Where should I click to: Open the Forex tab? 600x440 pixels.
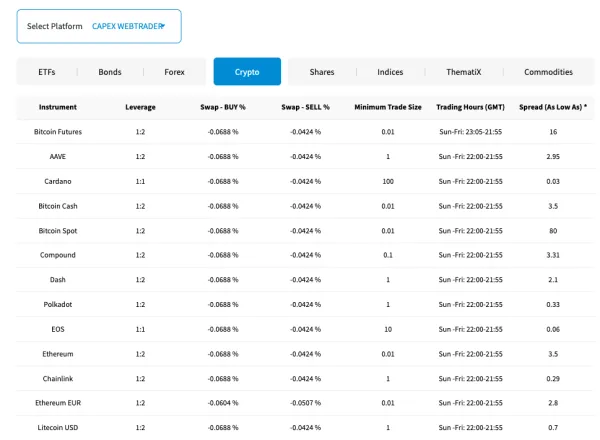pos(174,72)
